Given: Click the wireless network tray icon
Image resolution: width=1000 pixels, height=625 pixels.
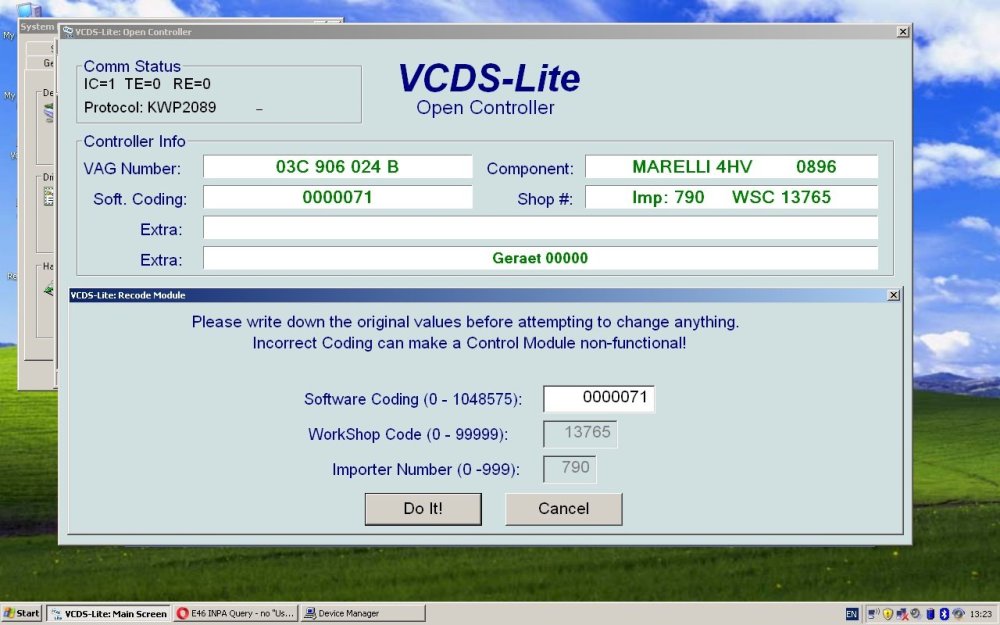Looking at the screenshot, I should tap(873, 614).
